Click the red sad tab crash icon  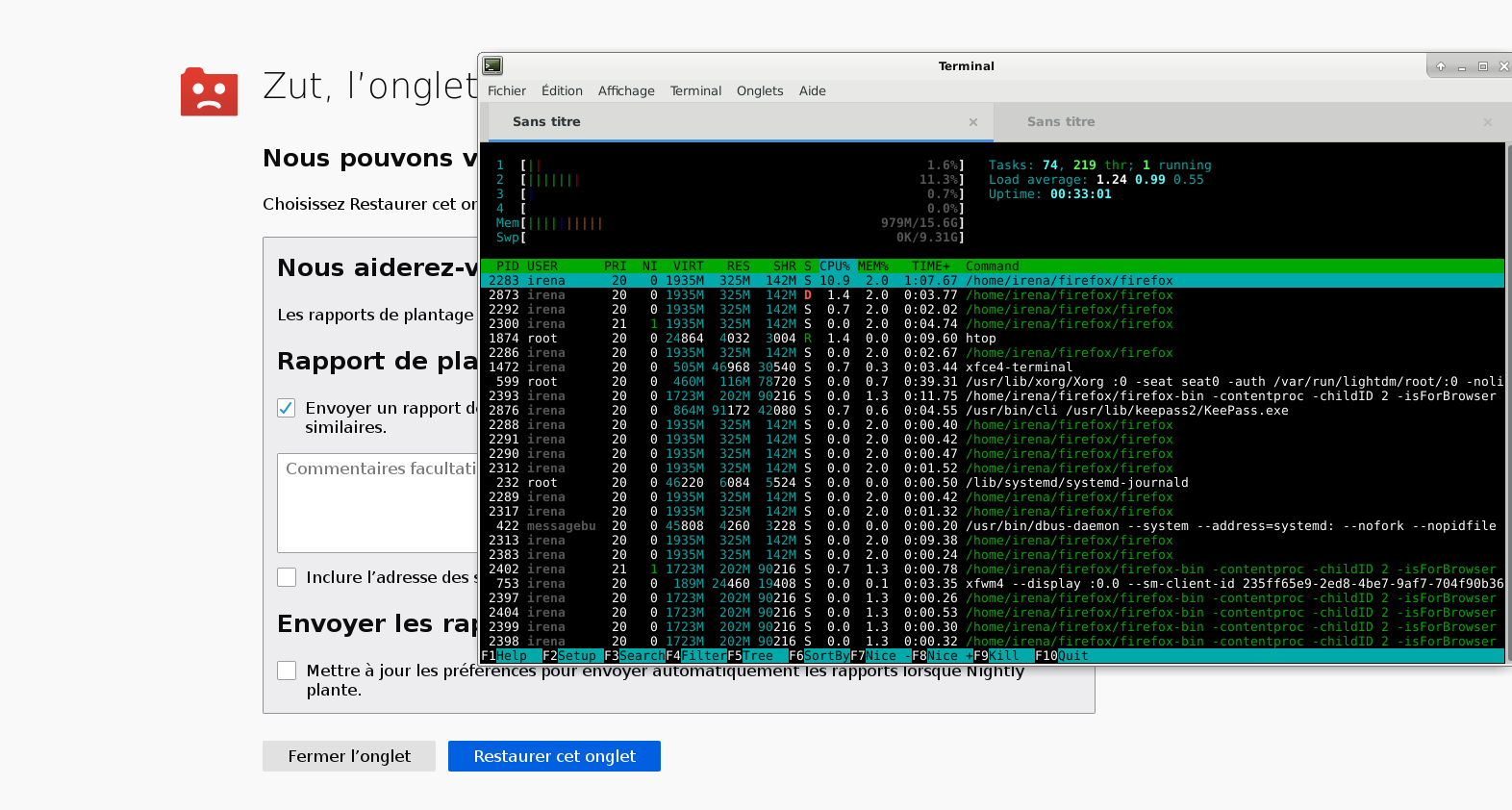tap(209, 92)
